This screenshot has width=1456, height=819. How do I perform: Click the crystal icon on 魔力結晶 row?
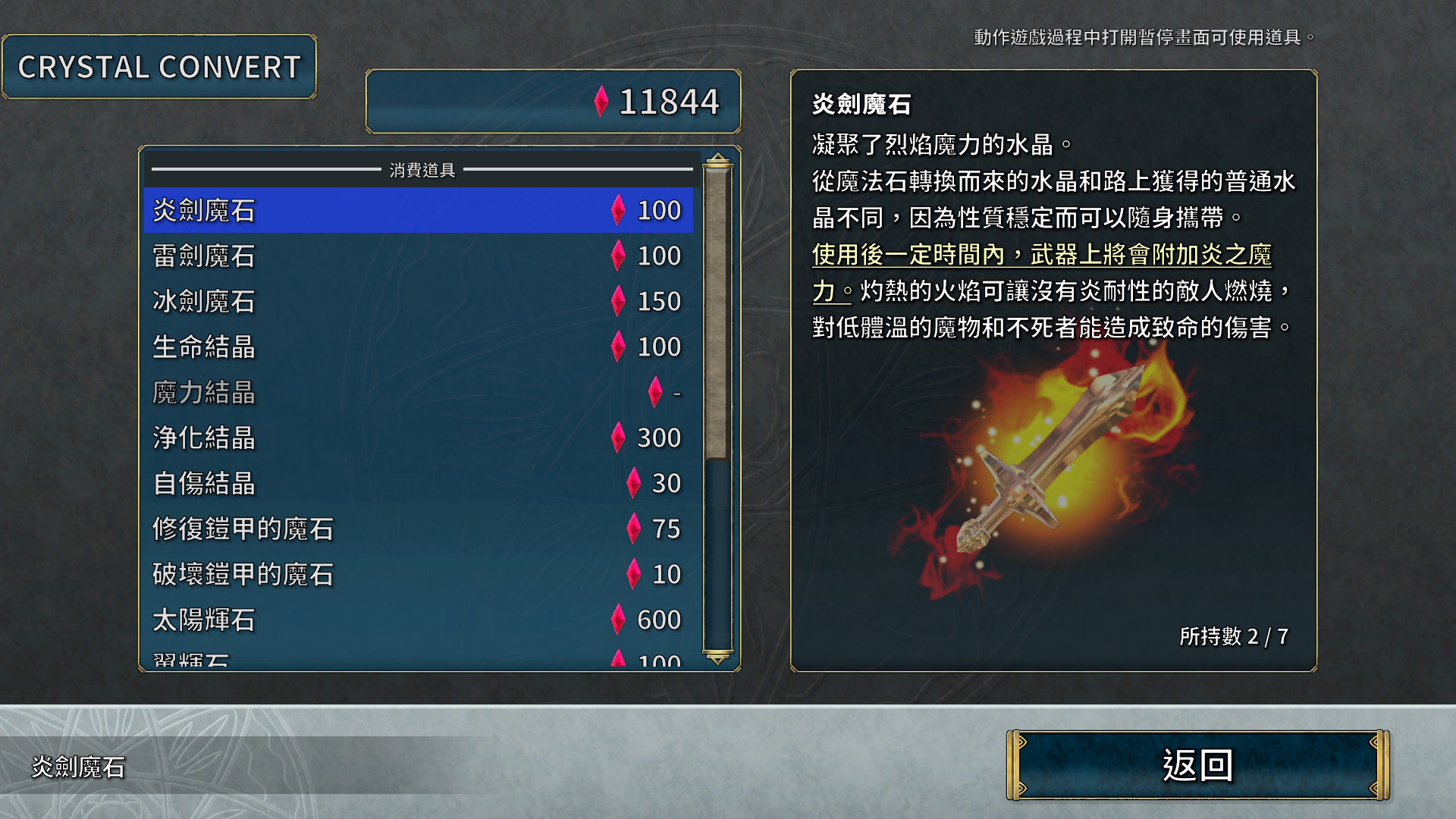pyautogui.click(x=655, y=392)
